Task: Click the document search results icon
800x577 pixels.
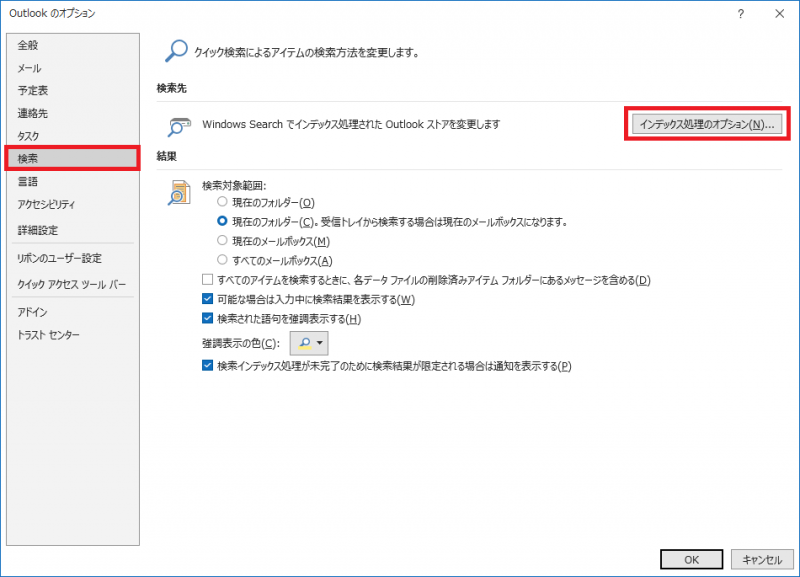Action: (x=179, y=192)
